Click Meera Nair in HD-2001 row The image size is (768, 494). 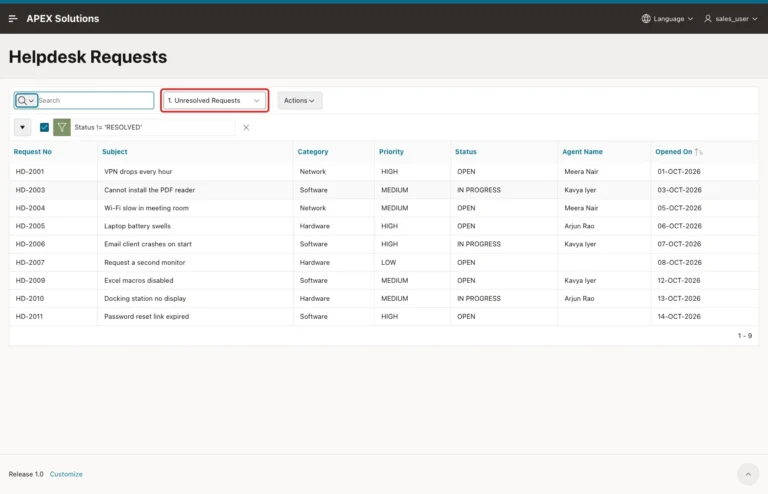581,171
